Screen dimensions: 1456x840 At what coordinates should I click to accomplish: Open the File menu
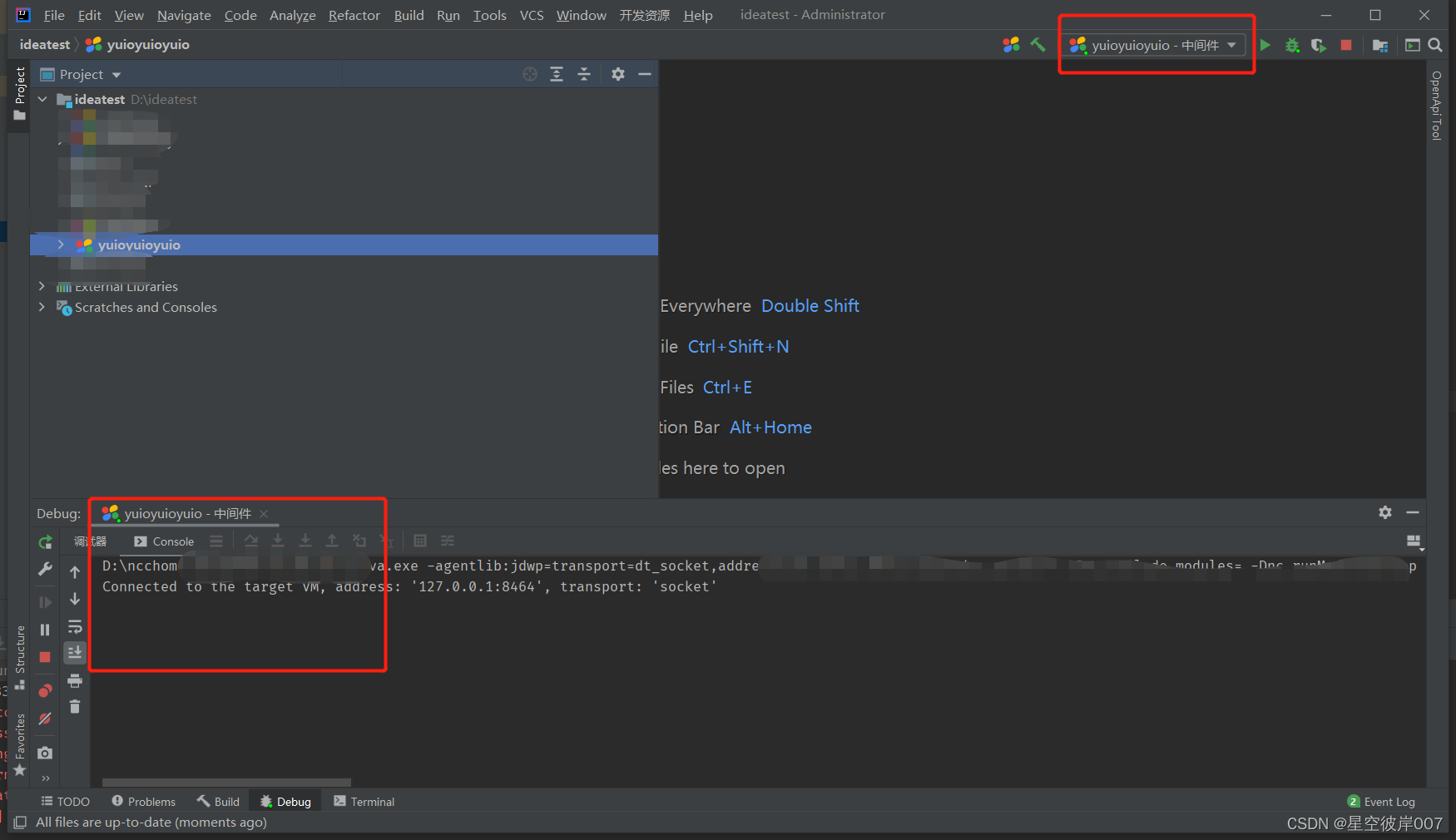[x=54, y=15]
